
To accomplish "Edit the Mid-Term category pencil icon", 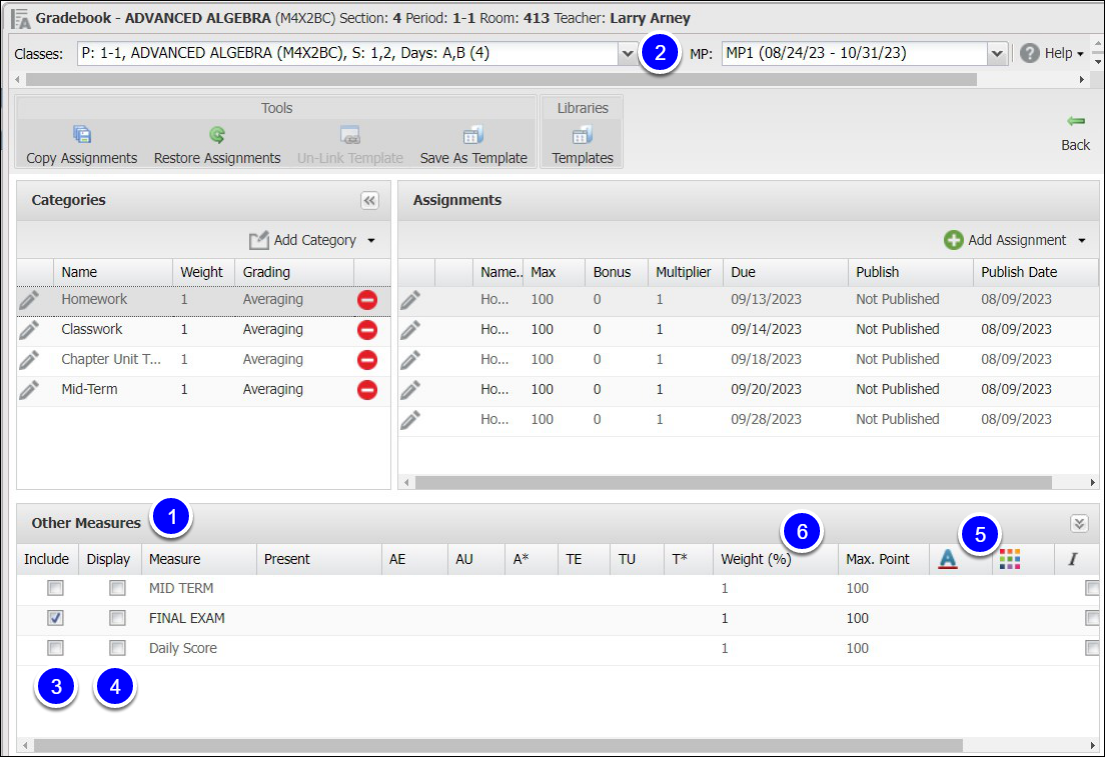I will 29,390.
